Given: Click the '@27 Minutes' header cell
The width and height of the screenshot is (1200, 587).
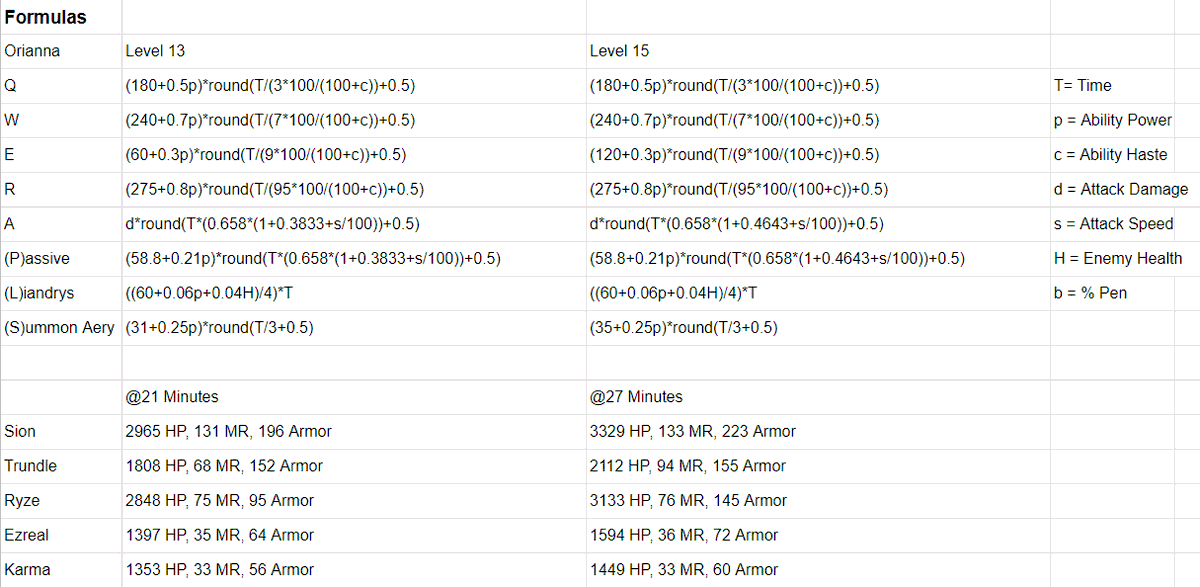Looking at the screenshot, I should tap(817, 397).
